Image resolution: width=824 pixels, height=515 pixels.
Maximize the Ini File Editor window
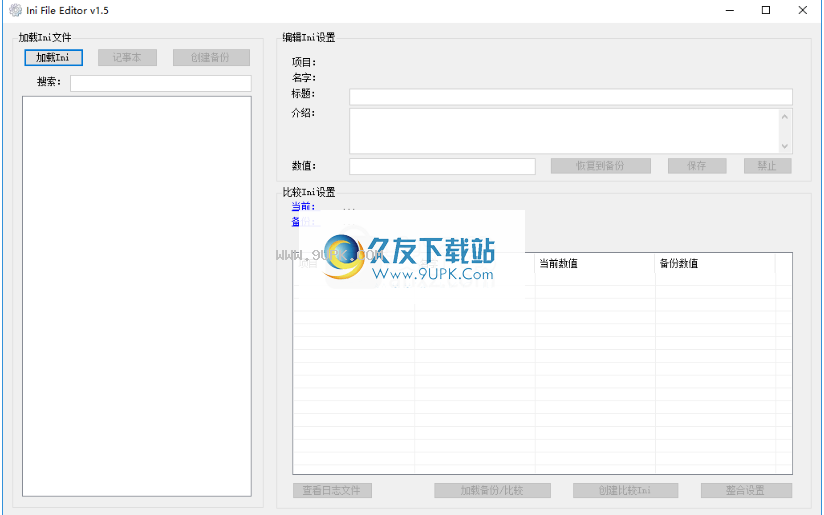tap(766, 10)
